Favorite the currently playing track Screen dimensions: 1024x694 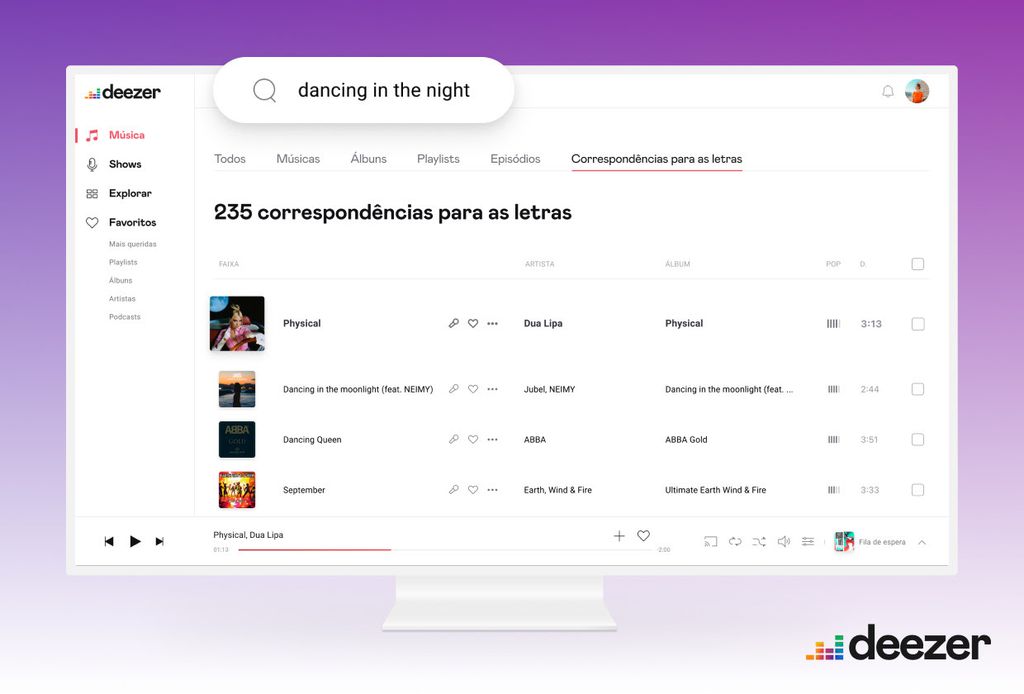(x=643, y=535)
